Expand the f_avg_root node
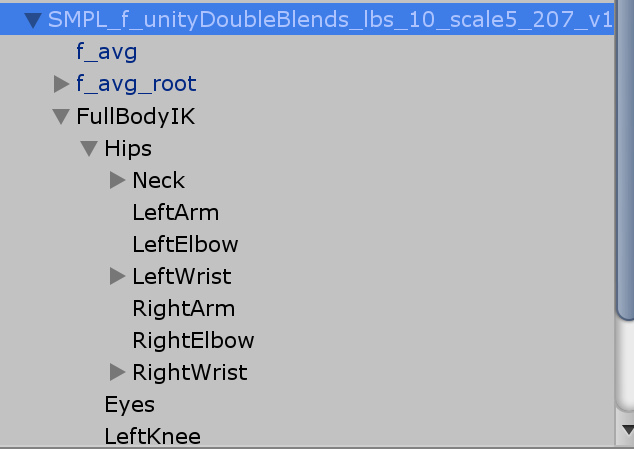 tap(62, 84)
